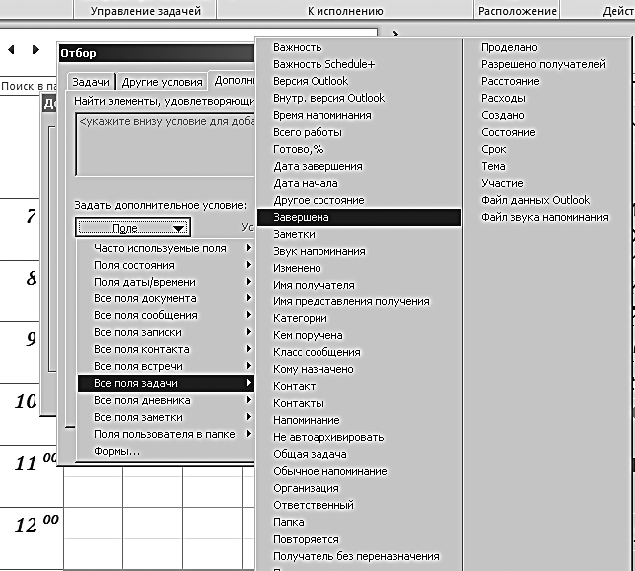Screen dimensions: 635x571
Task: Click the Управление задачей column header
Action: click(x=145, y=11)
